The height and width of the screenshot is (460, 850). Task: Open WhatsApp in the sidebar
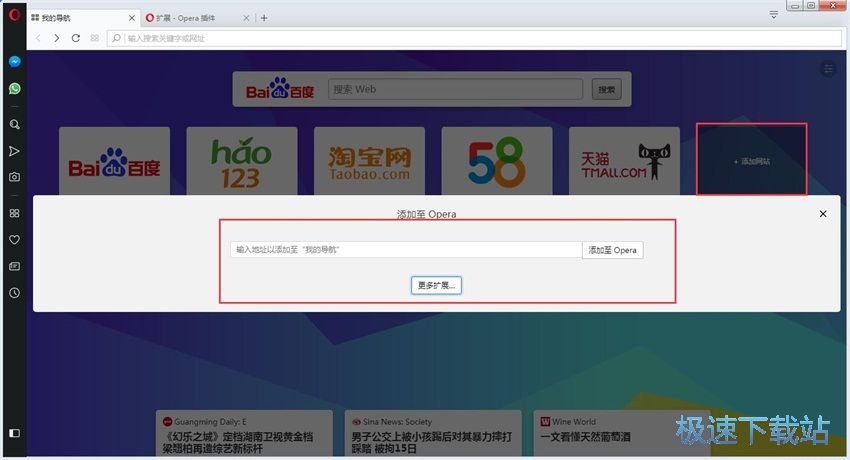(x=15, y=88)
